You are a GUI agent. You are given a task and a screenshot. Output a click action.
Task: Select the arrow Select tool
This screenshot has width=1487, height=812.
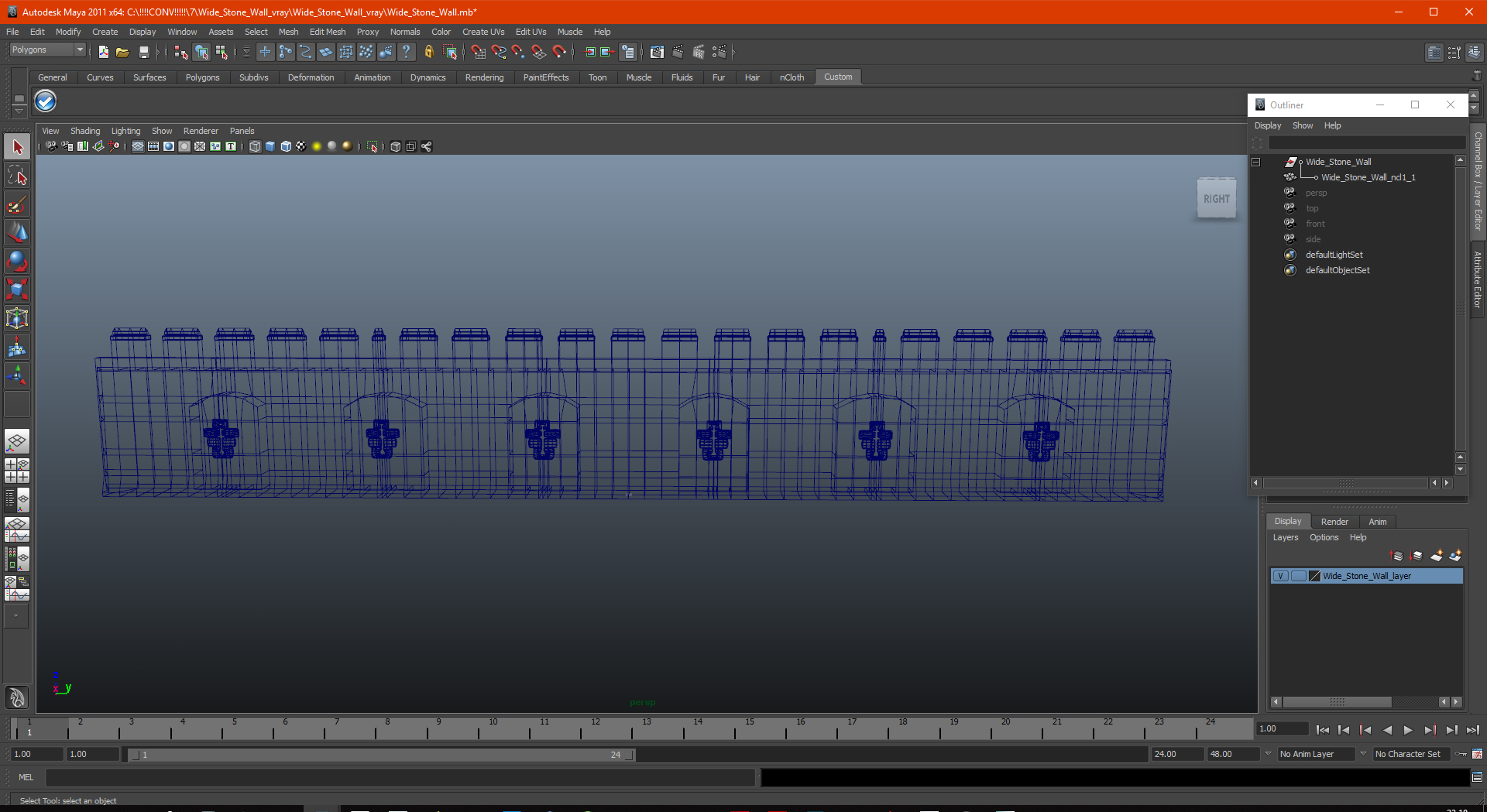pyautogui.click(x=17, y=147)
